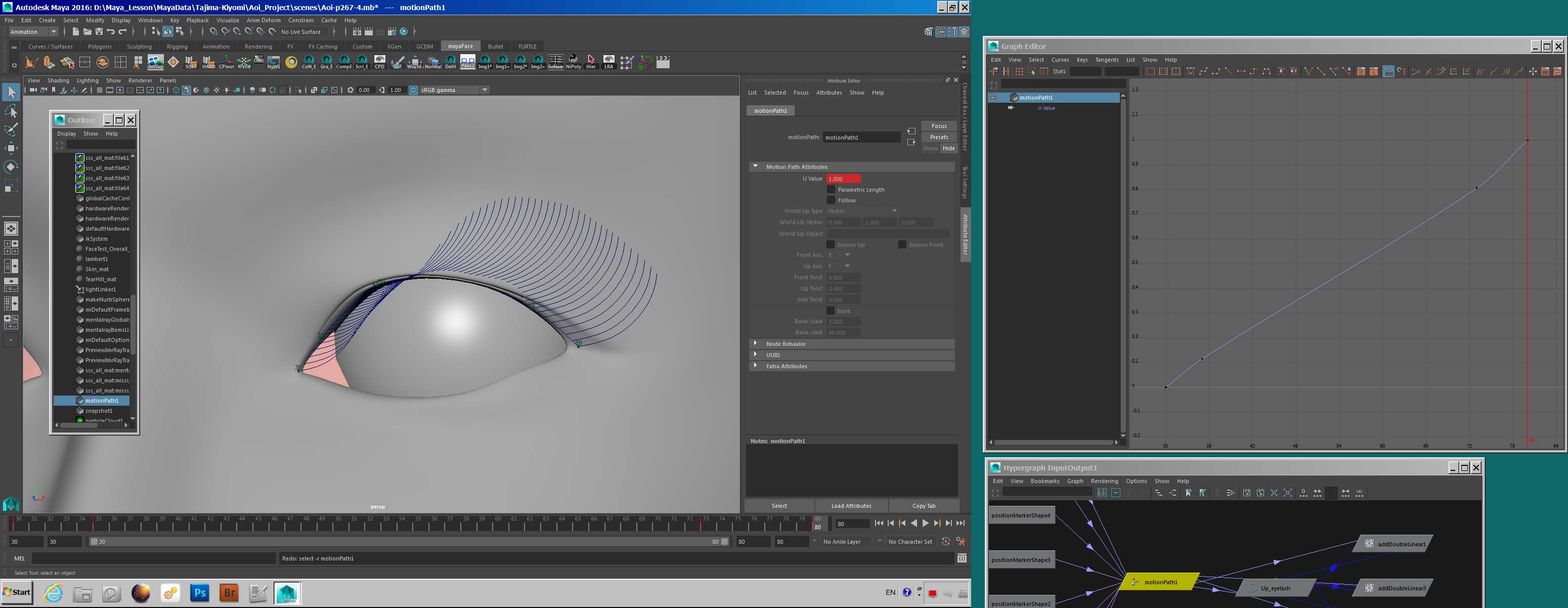The image size is (1568, 608).
Task: Click the auto key toggle icon
Action: tap(945, 542)
